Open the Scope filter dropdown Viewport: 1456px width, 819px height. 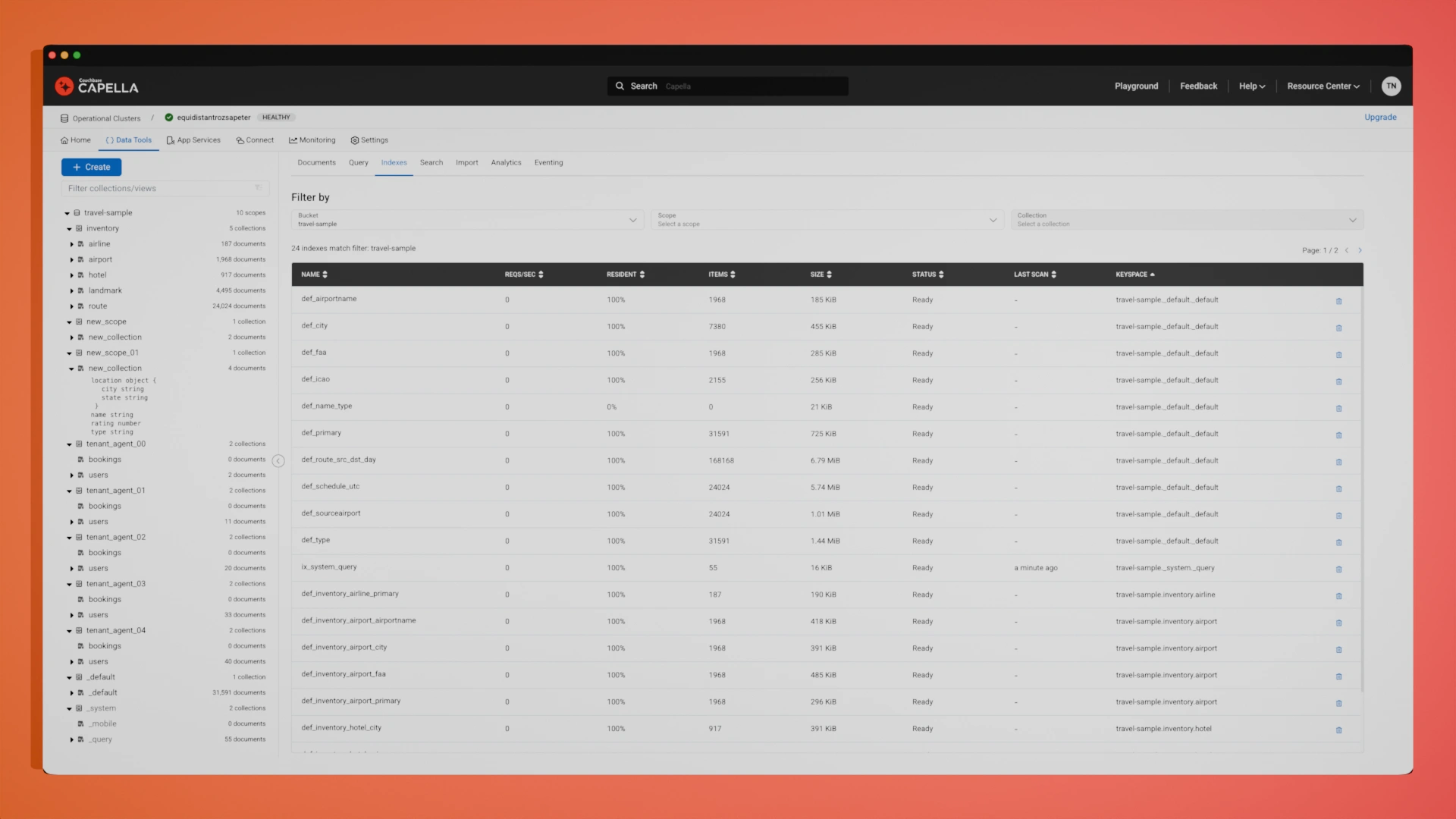(827, 220)
